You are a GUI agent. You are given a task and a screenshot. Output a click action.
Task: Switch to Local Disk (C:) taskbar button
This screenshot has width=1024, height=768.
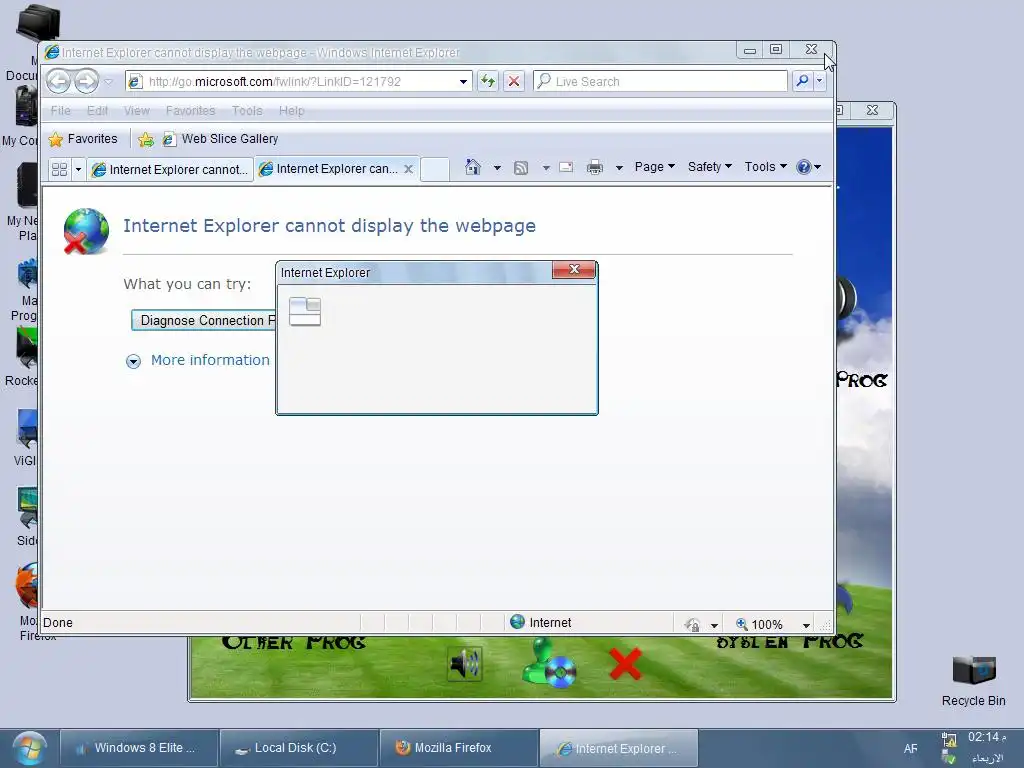(298, 748)
